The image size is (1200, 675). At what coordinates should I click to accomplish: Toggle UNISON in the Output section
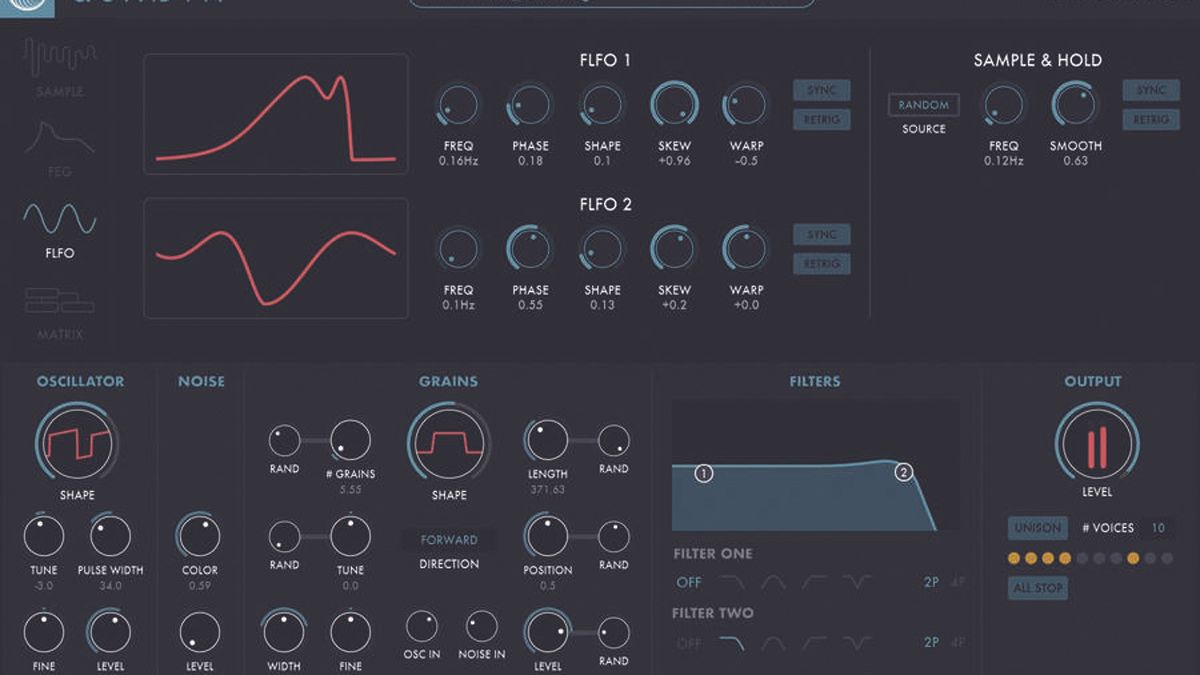(x=1037, y=528)
